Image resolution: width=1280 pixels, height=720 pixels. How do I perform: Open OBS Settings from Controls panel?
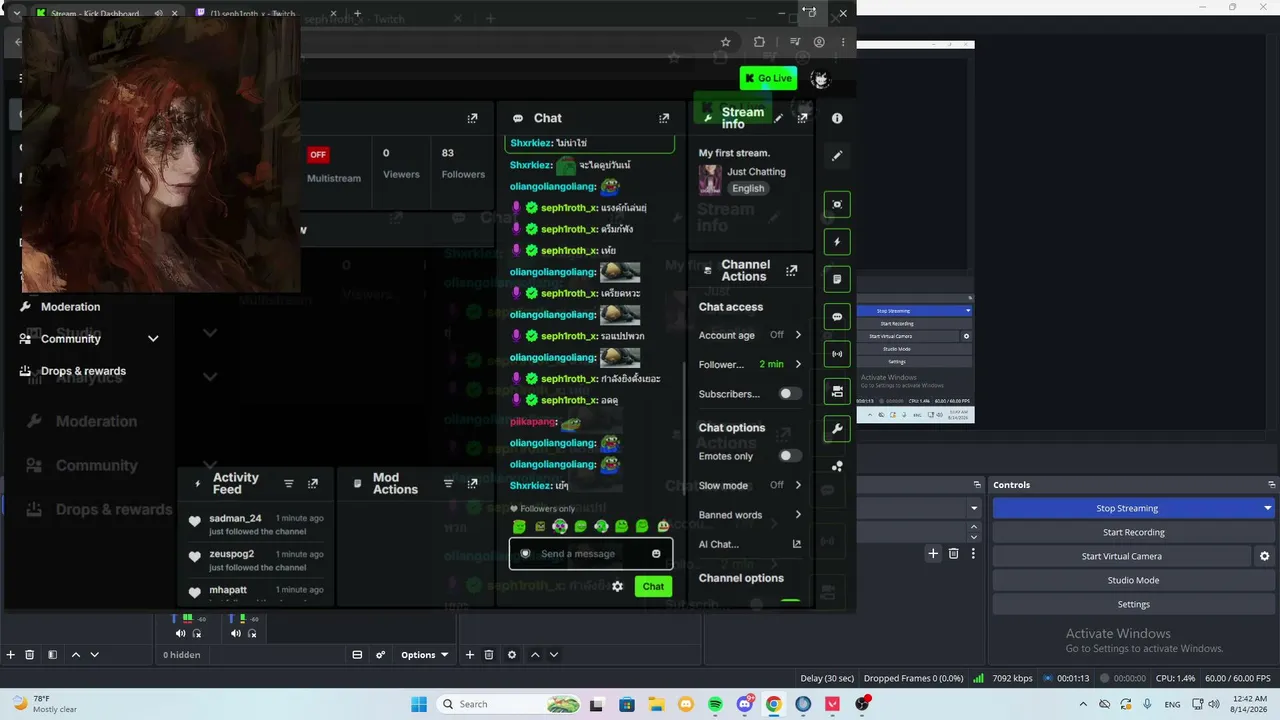click(1133, 604)
